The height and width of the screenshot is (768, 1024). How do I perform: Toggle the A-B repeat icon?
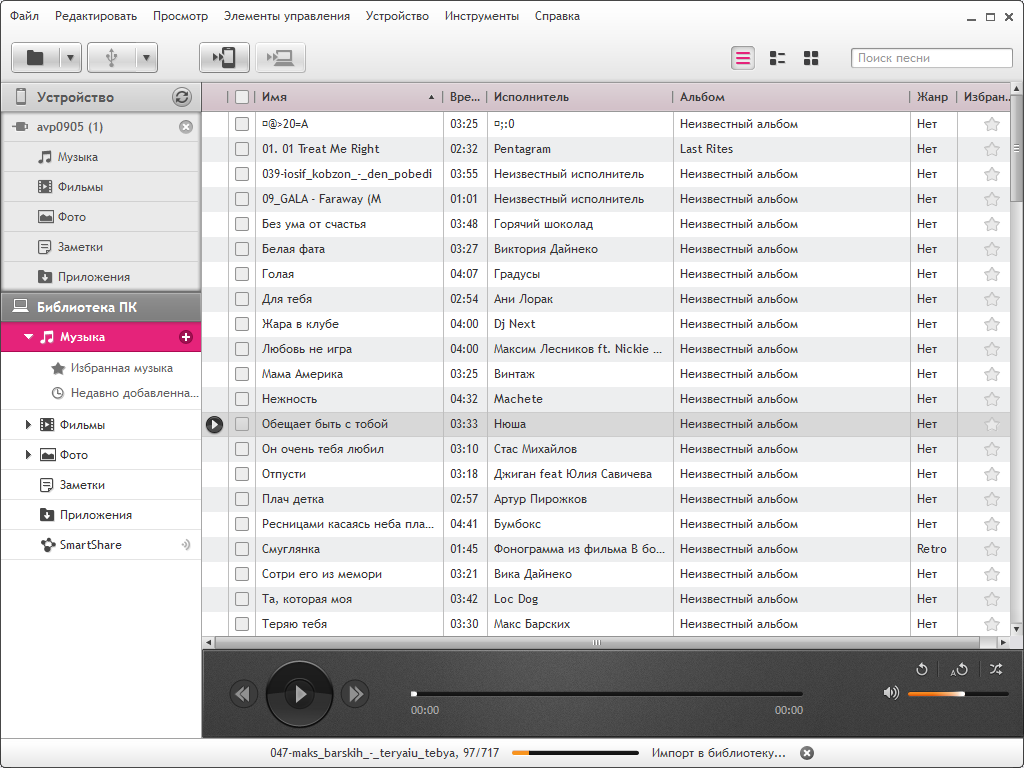(x=959, y=669)
